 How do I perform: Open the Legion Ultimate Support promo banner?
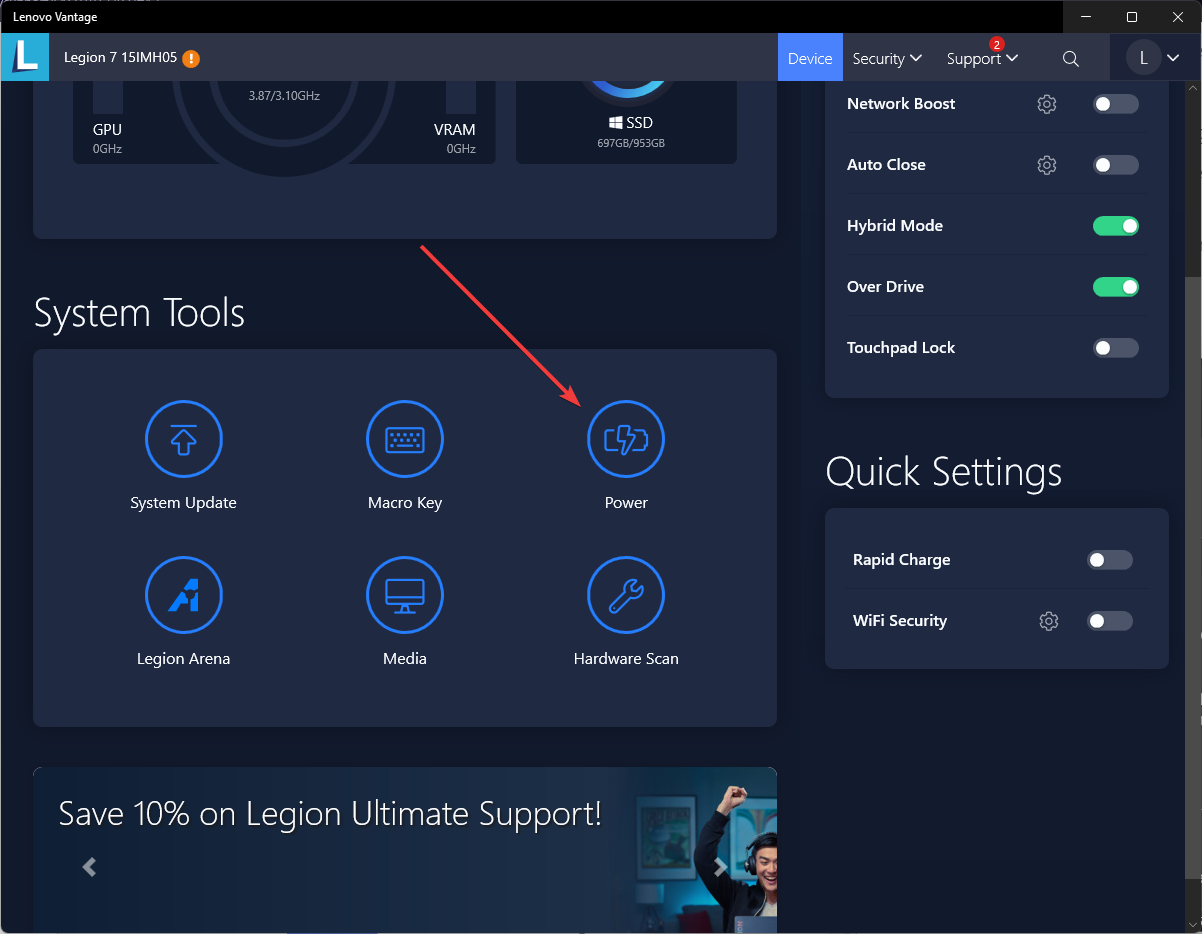405,850
